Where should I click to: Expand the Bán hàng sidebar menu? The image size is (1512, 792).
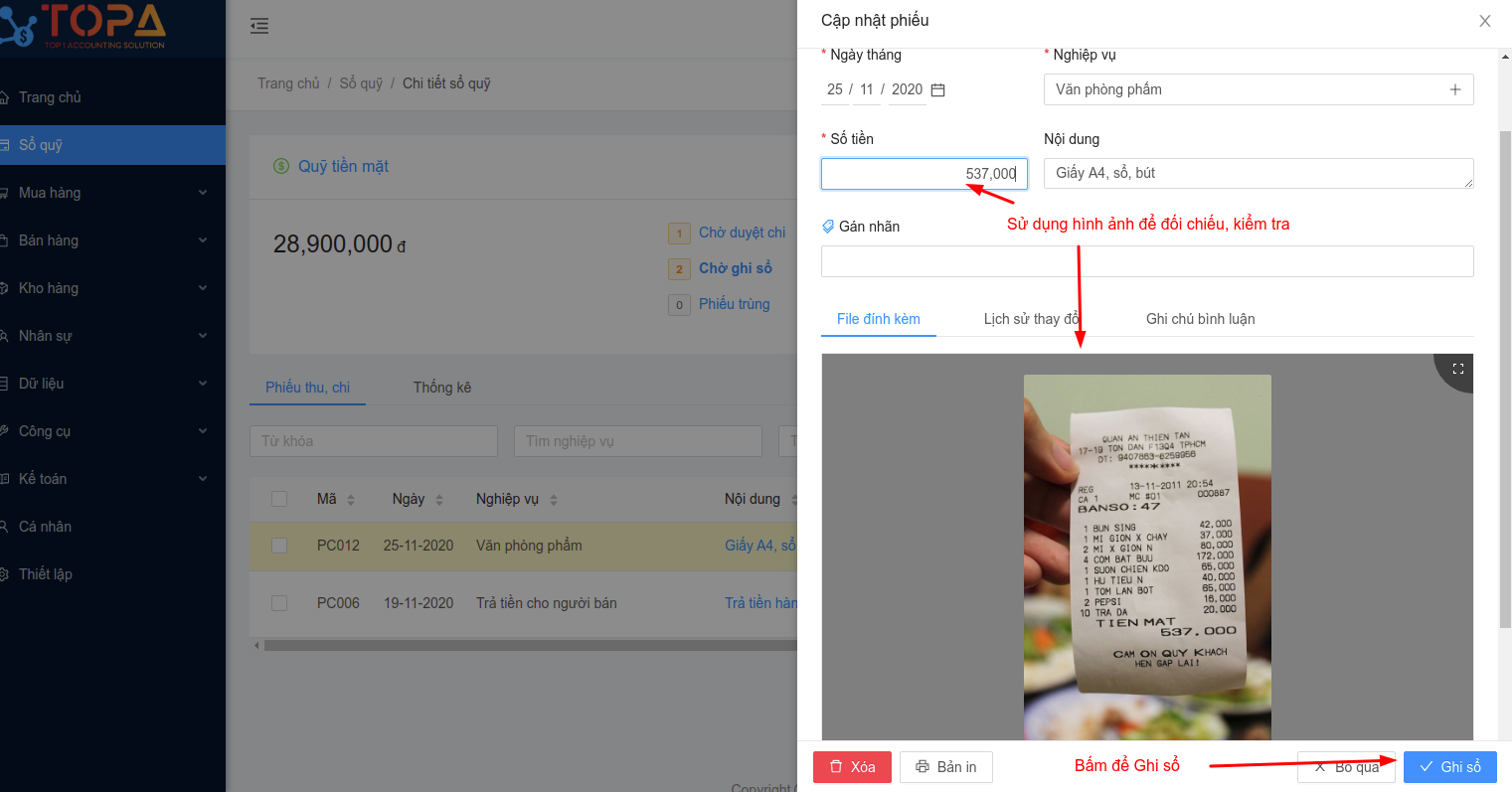(x=112, y=240)
